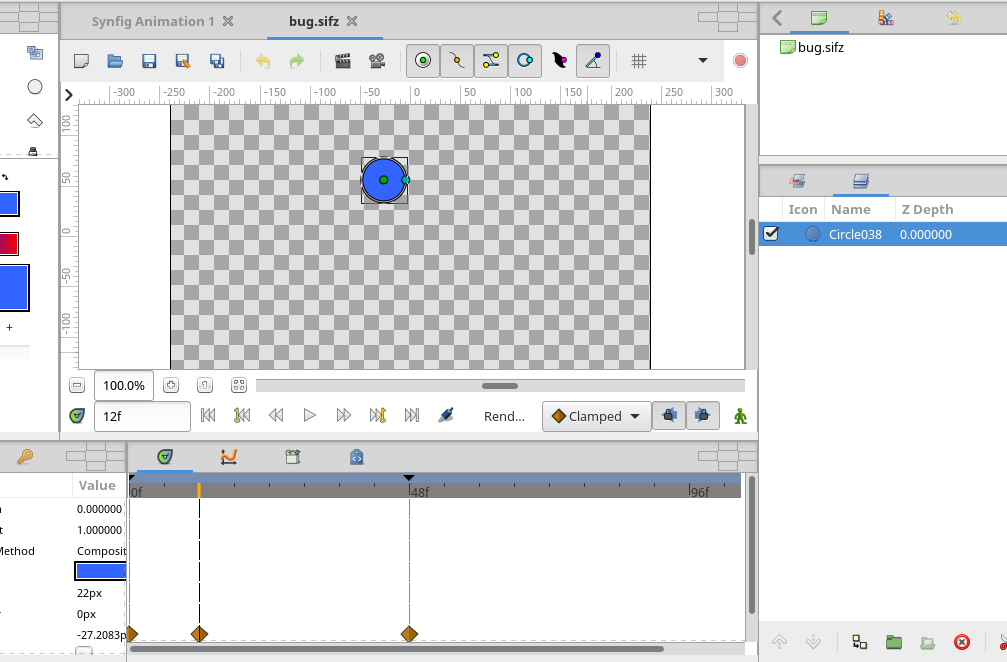Click the blue color parameter swatch
This screenshot has height=662, width=1007.
pos(101,571)
